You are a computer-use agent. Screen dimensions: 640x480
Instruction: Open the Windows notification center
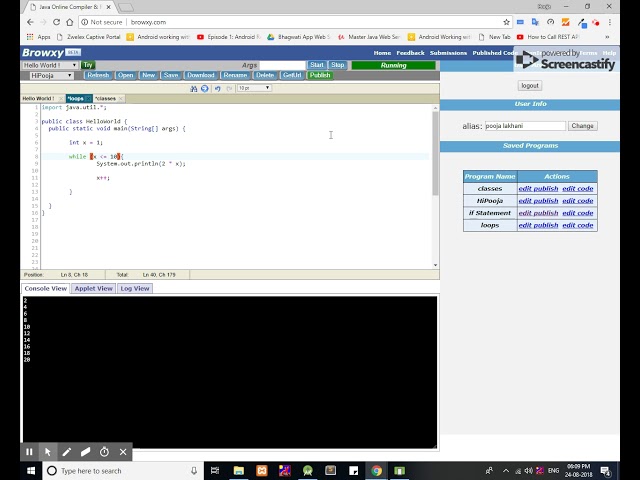tap(606, 471)
